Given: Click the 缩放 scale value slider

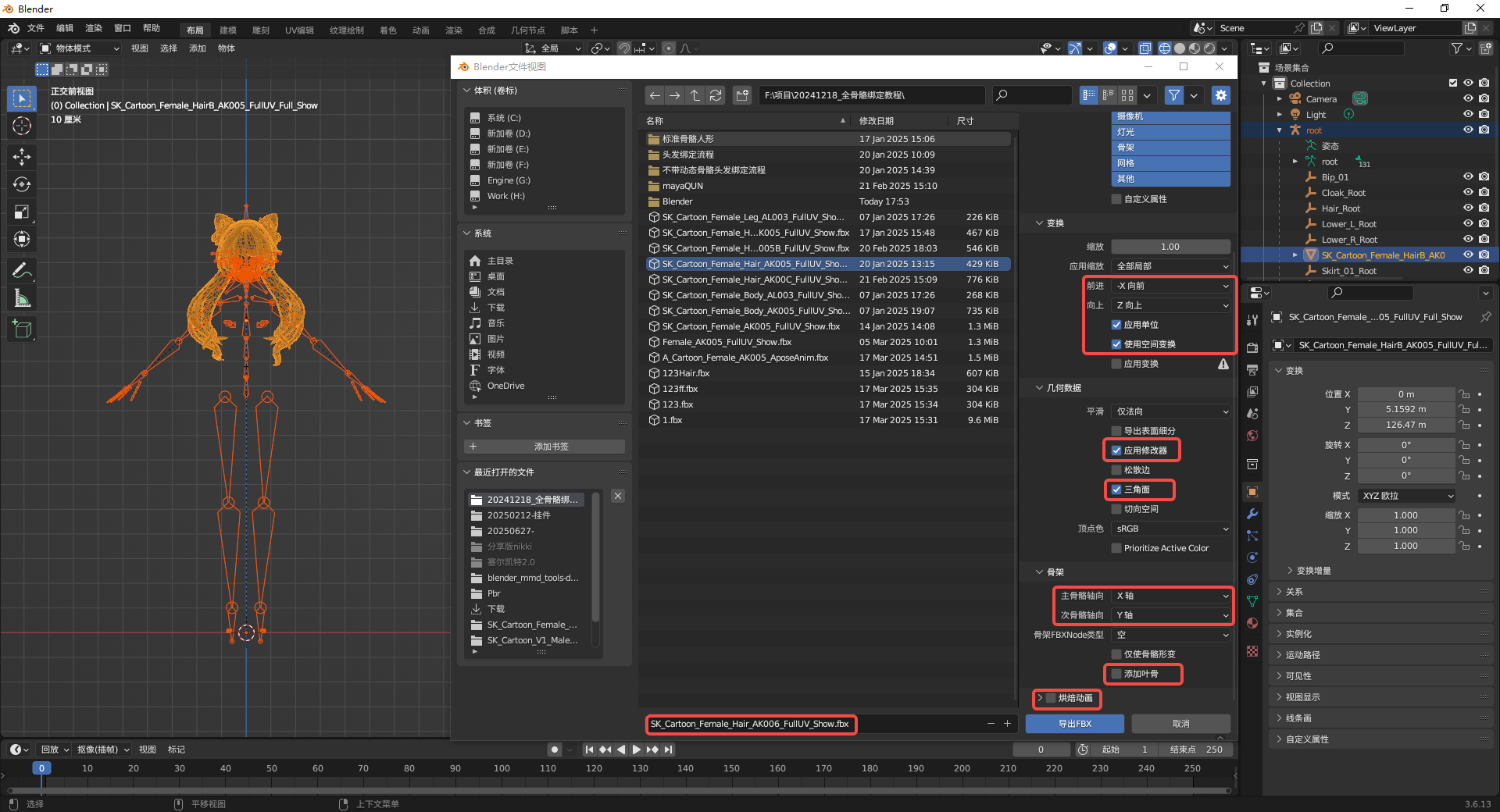Looking at the screenshot, I should (x=1170, y=247).
